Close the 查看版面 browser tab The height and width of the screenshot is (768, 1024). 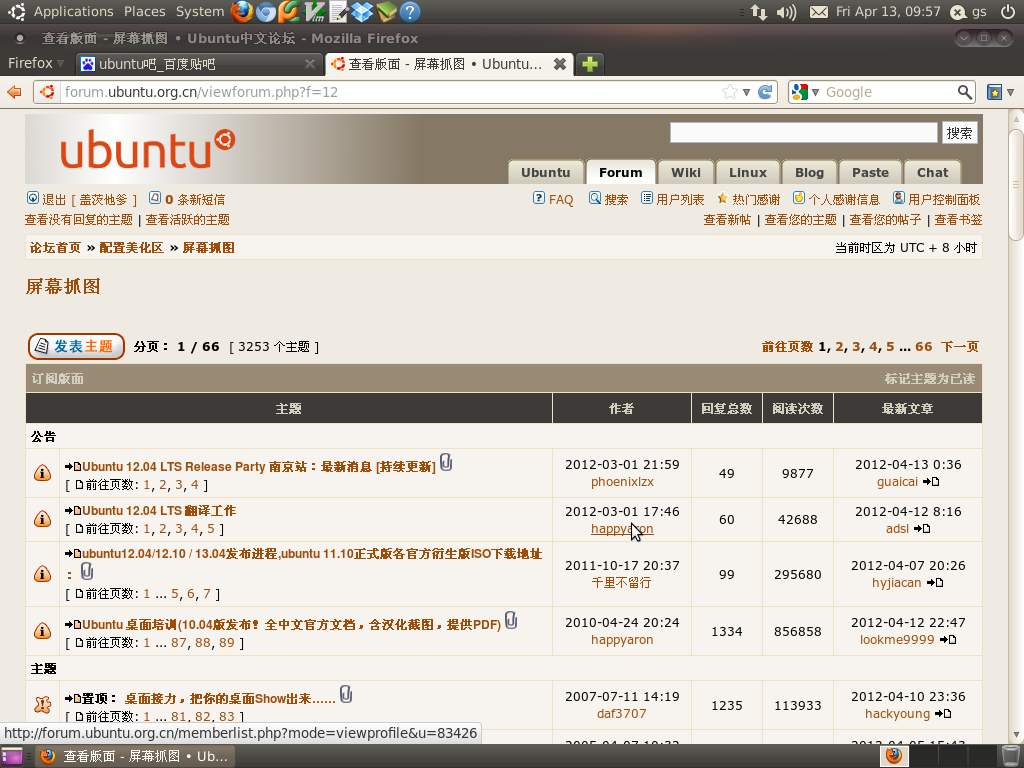560,63
